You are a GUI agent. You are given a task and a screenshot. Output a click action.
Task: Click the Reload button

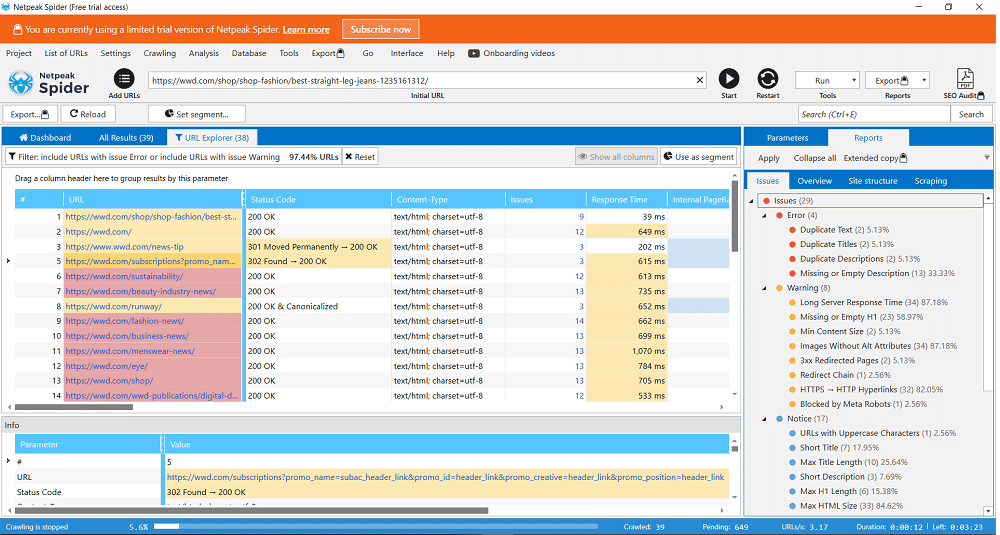click(88, 114)
